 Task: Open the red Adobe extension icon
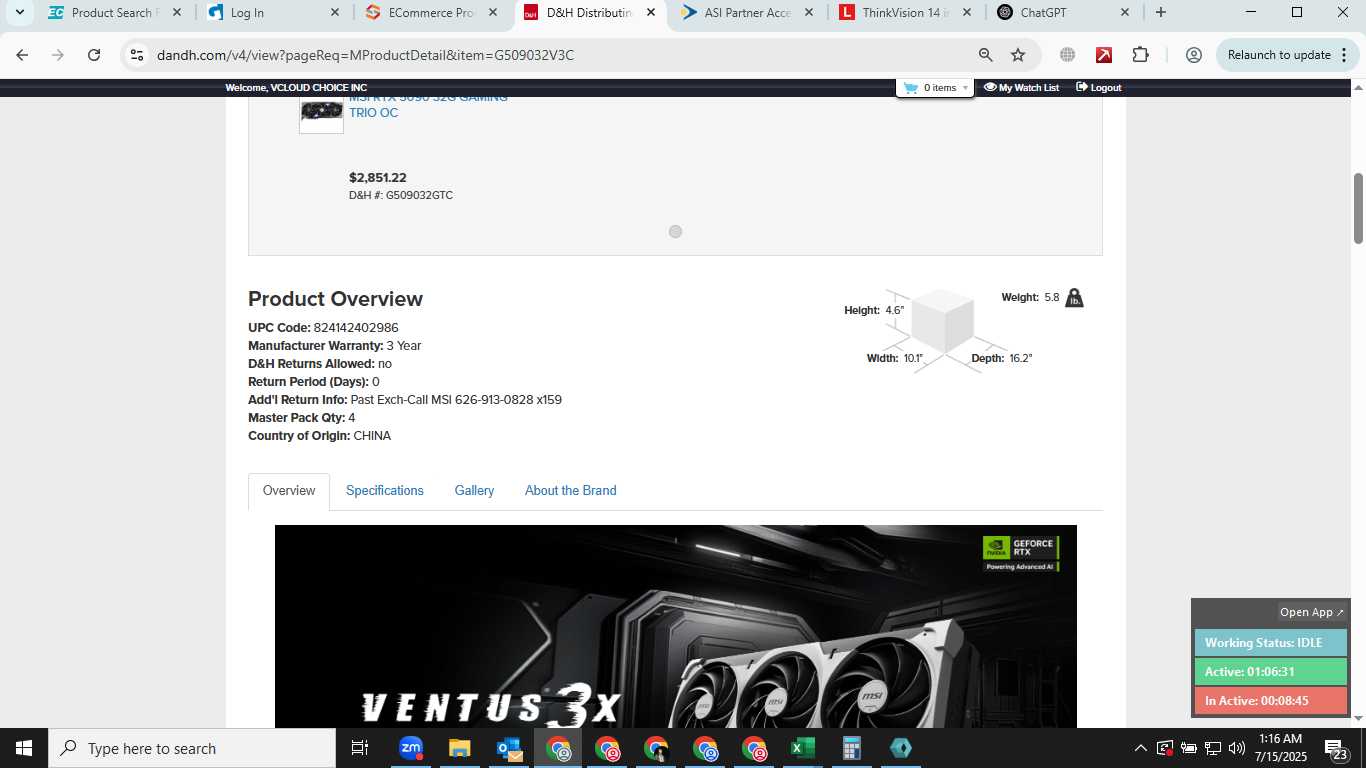pos(1104,55)
